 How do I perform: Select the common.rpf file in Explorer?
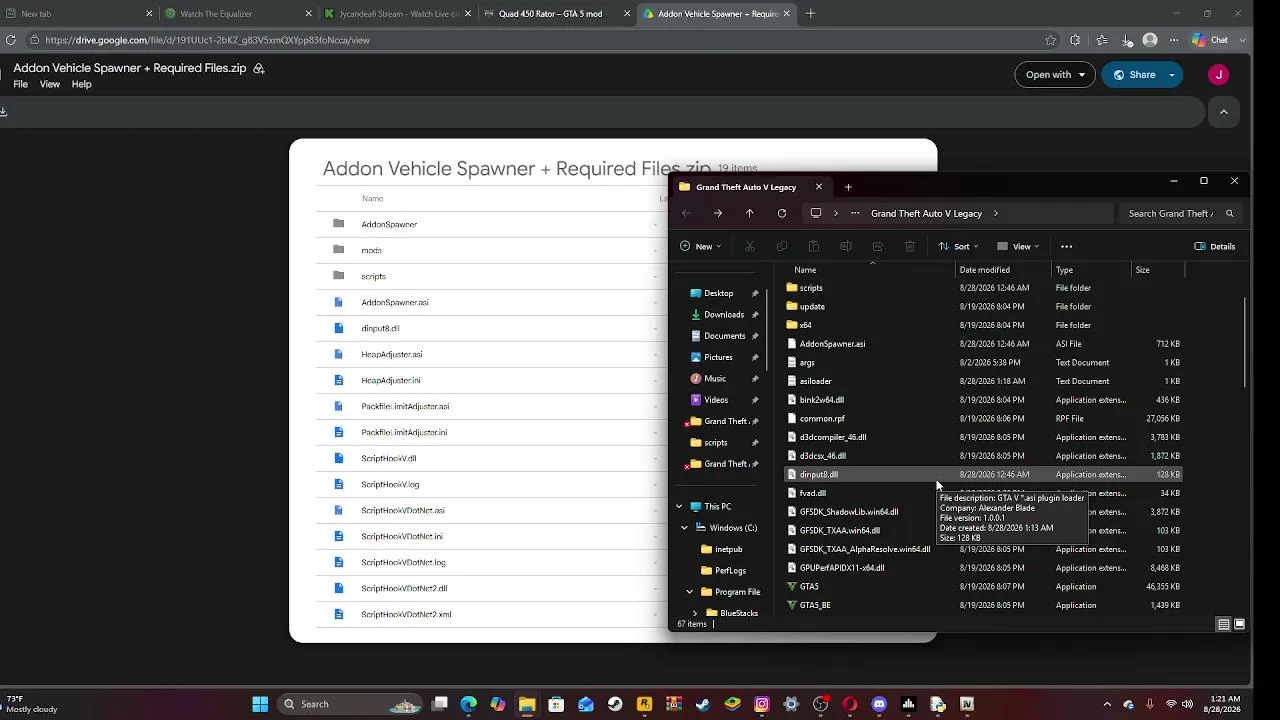coord(984,419)
